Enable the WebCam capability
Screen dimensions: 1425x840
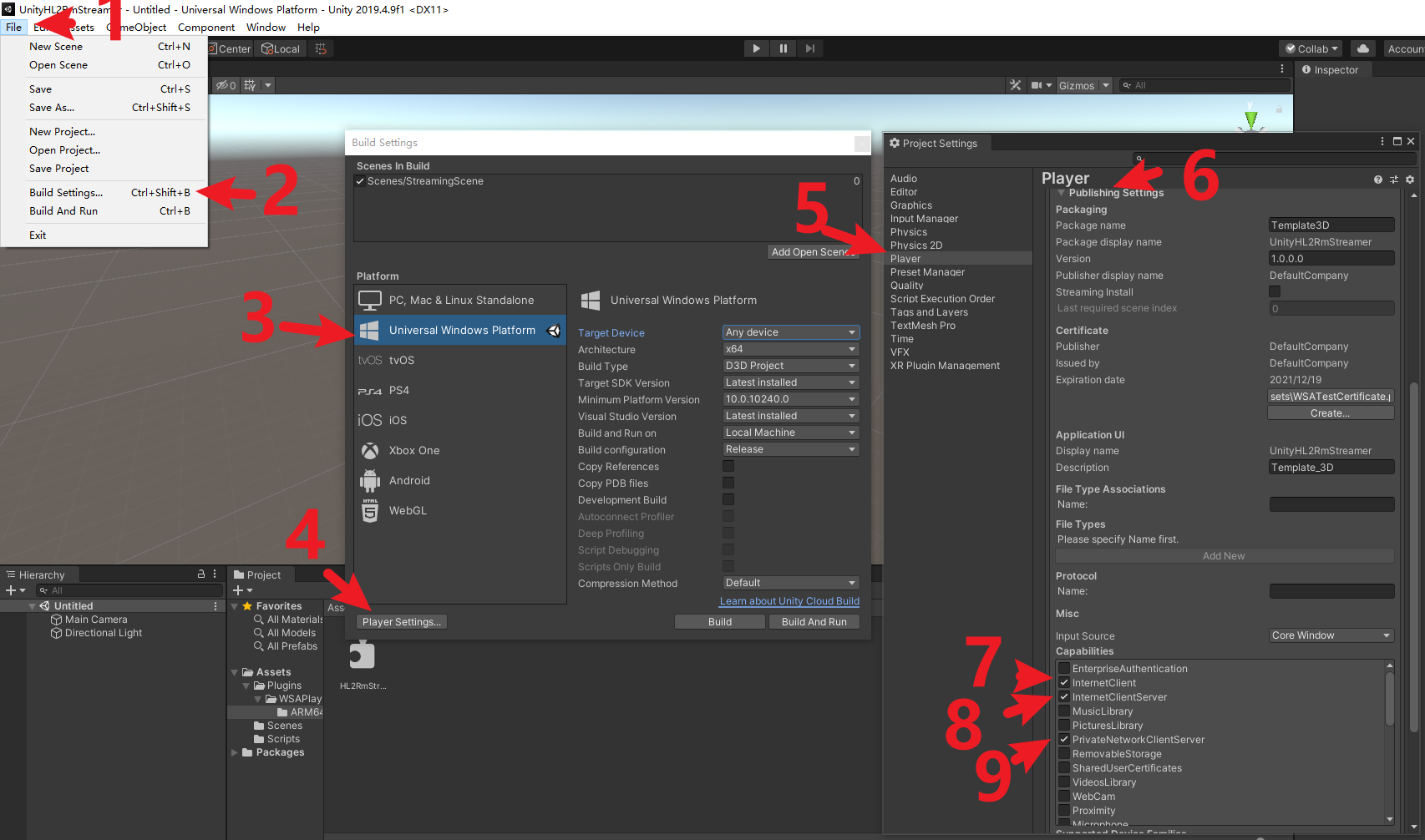click(1064, 796)
